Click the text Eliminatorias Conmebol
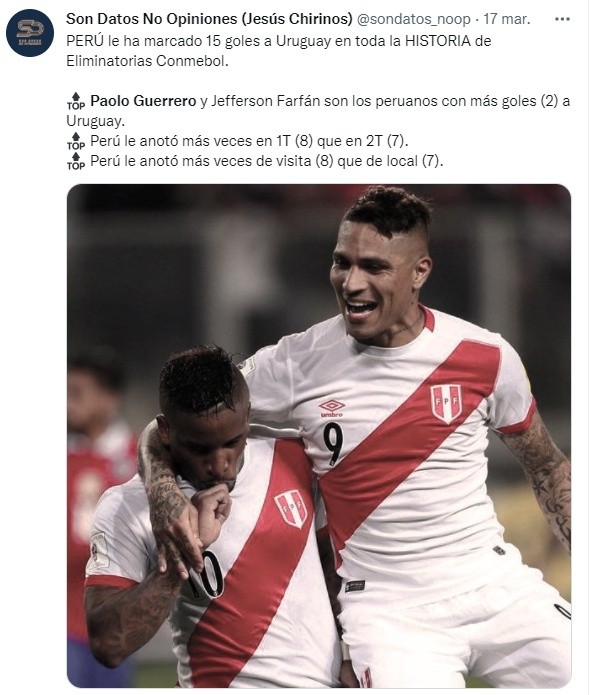Viewport: 596px width, 695px height. pos(147,61)
